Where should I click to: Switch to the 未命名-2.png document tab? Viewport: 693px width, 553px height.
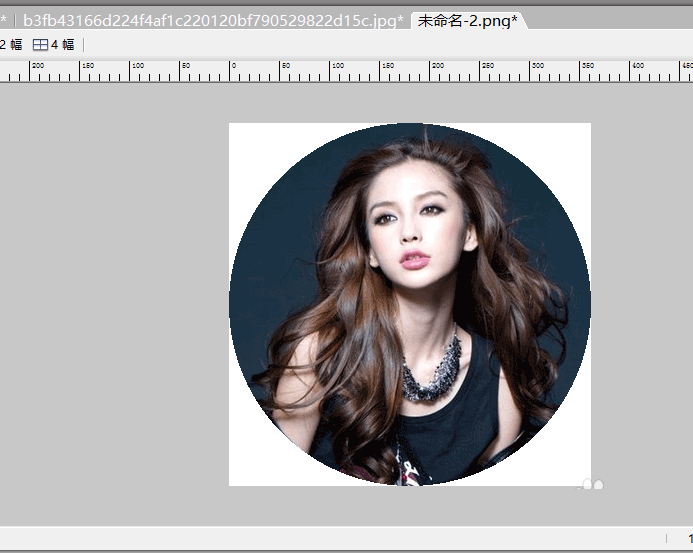click(x=467, y=20)
